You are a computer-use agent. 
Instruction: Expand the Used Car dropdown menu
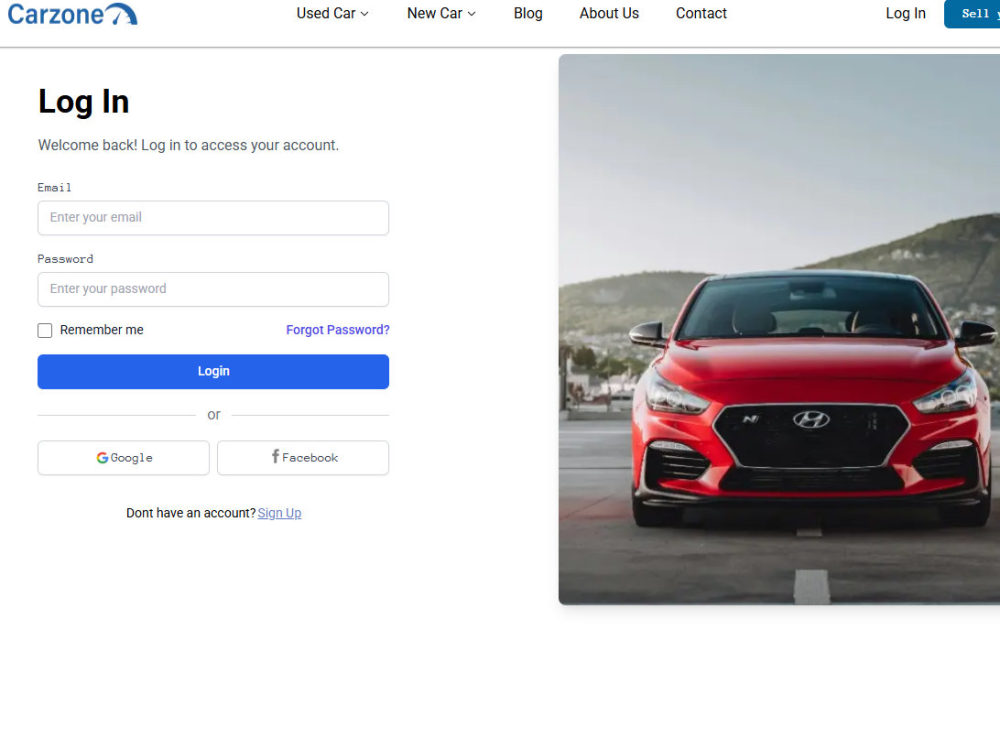tap(332, 13)
